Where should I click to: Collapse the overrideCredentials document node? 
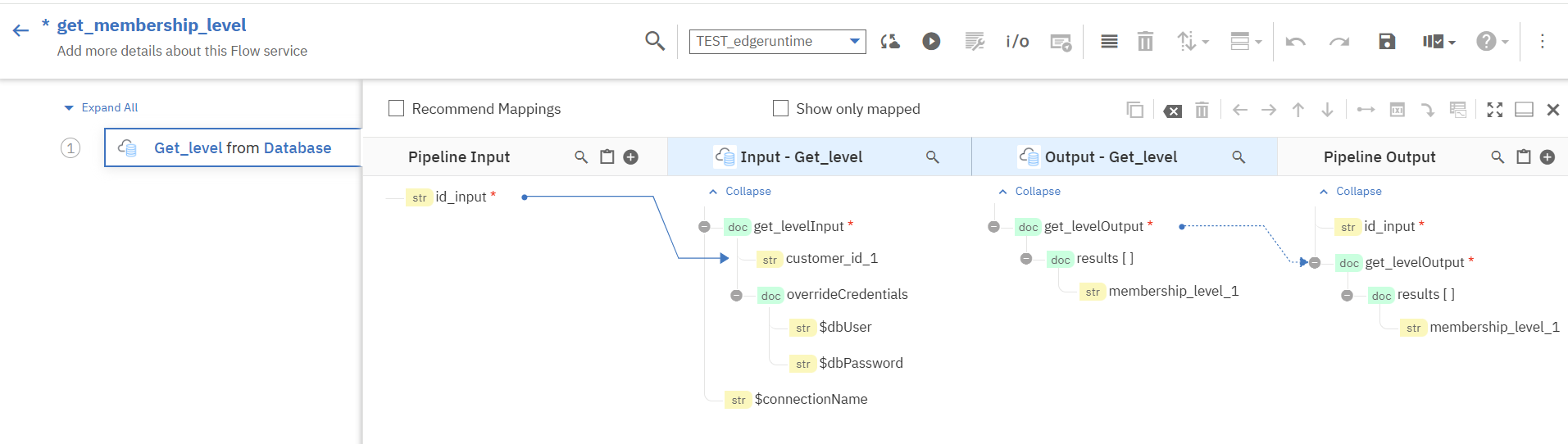point(737,296)
